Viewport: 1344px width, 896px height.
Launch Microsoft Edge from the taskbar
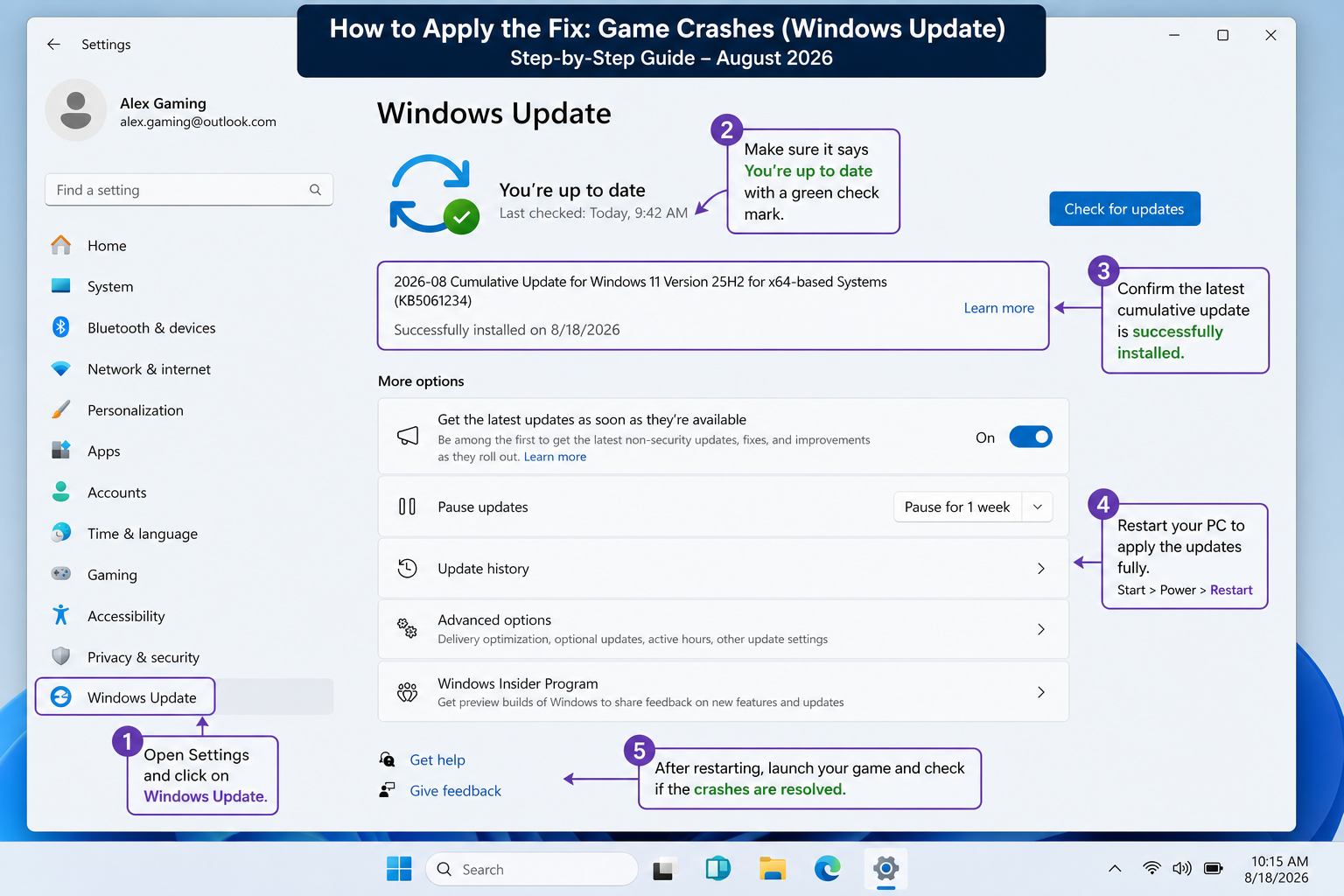click(827, 869)
